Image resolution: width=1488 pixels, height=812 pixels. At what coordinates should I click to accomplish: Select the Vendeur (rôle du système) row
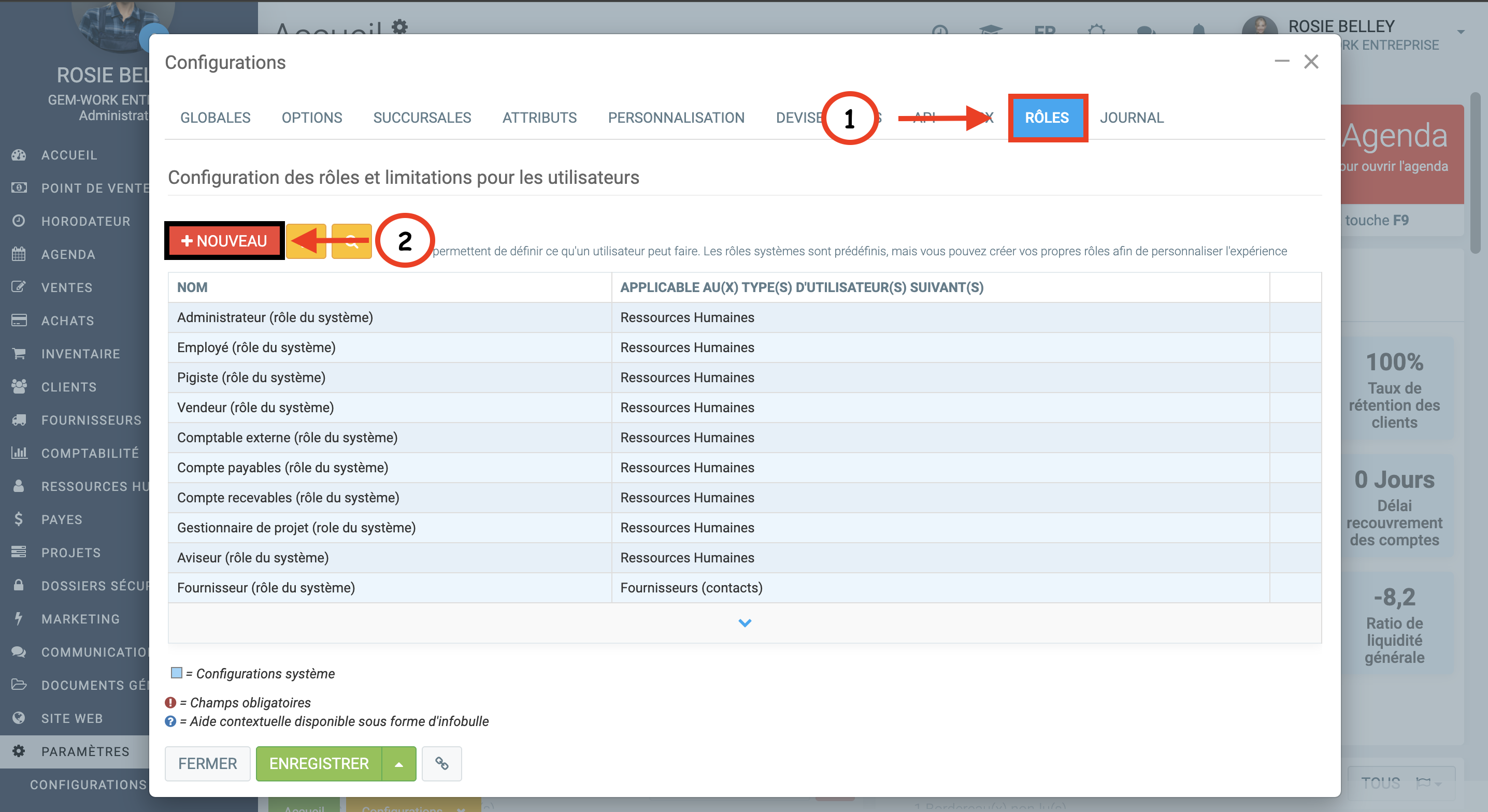pos(255,407)
